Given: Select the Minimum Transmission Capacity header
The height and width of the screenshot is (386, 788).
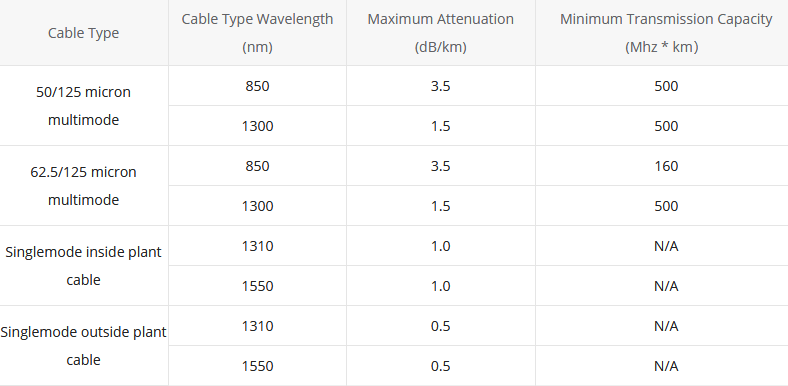Looking at the screenshot, I should (666, 33).
